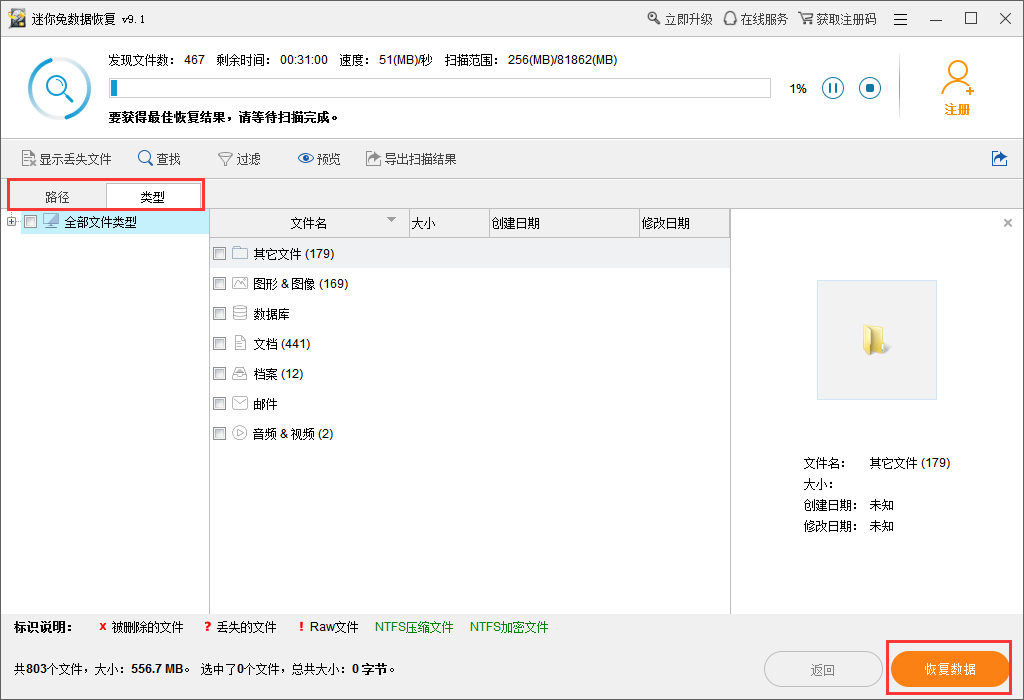Check the 全部文件类型 checkbox

[31, 222]
